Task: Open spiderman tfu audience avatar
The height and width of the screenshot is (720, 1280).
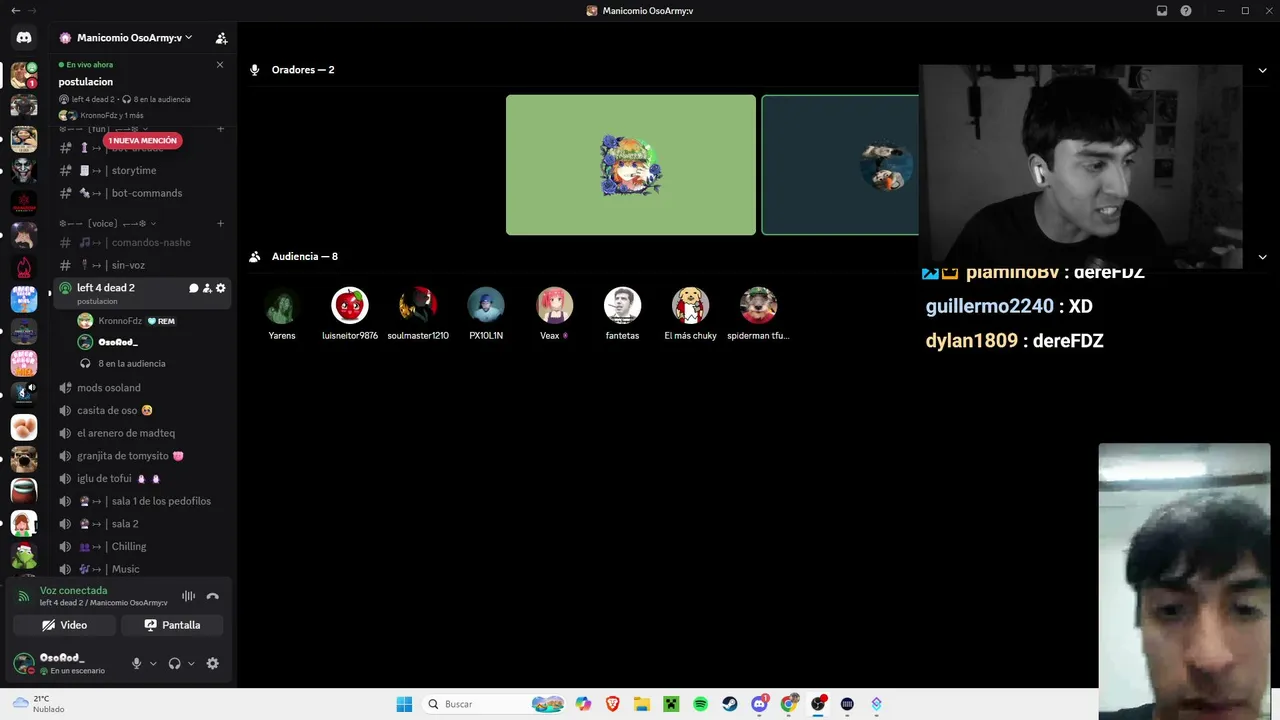Action: click(x=758, y=305)
